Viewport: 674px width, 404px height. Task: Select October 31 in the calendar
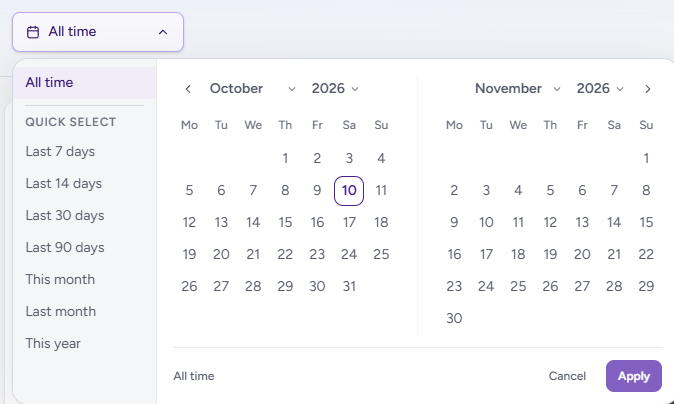point(349,286)
